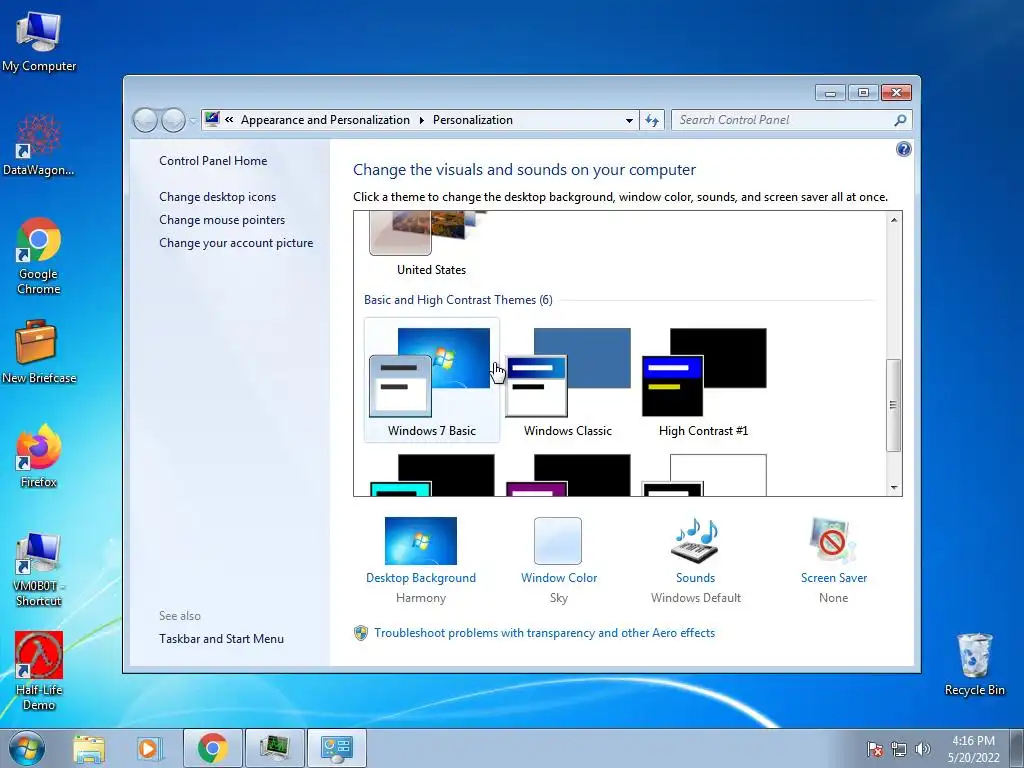Open Windows Explorer from the taskbar

89,748
